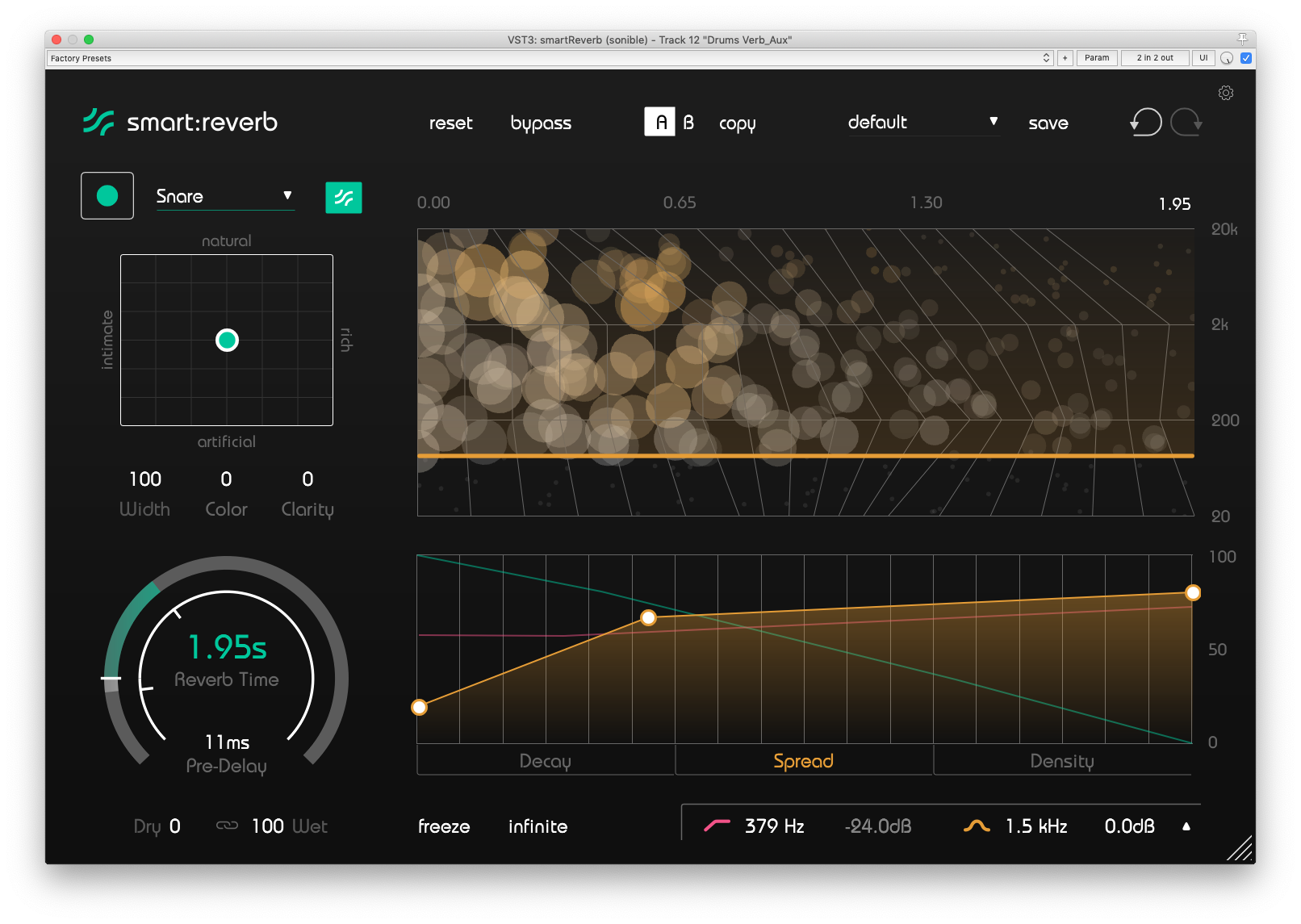Click the smart:reverb logo icon
1301x924 pixels.
click(x=98, y=122)
